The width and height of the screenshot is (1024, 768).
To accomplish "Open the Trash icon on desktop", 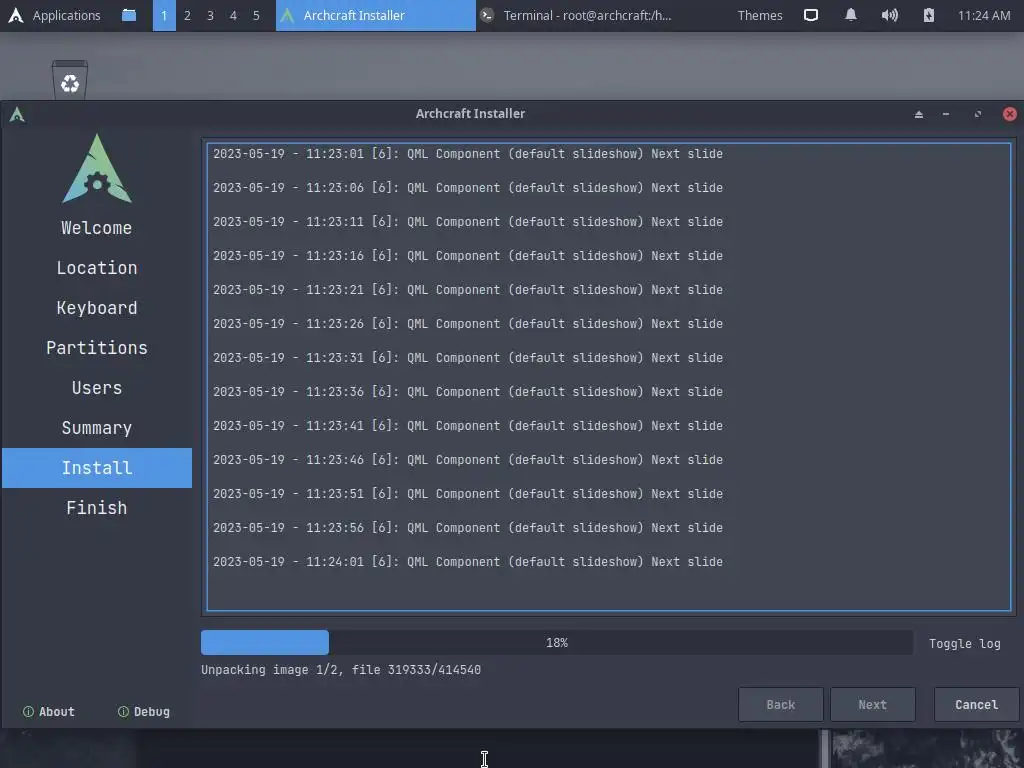I will coord(70,80).
